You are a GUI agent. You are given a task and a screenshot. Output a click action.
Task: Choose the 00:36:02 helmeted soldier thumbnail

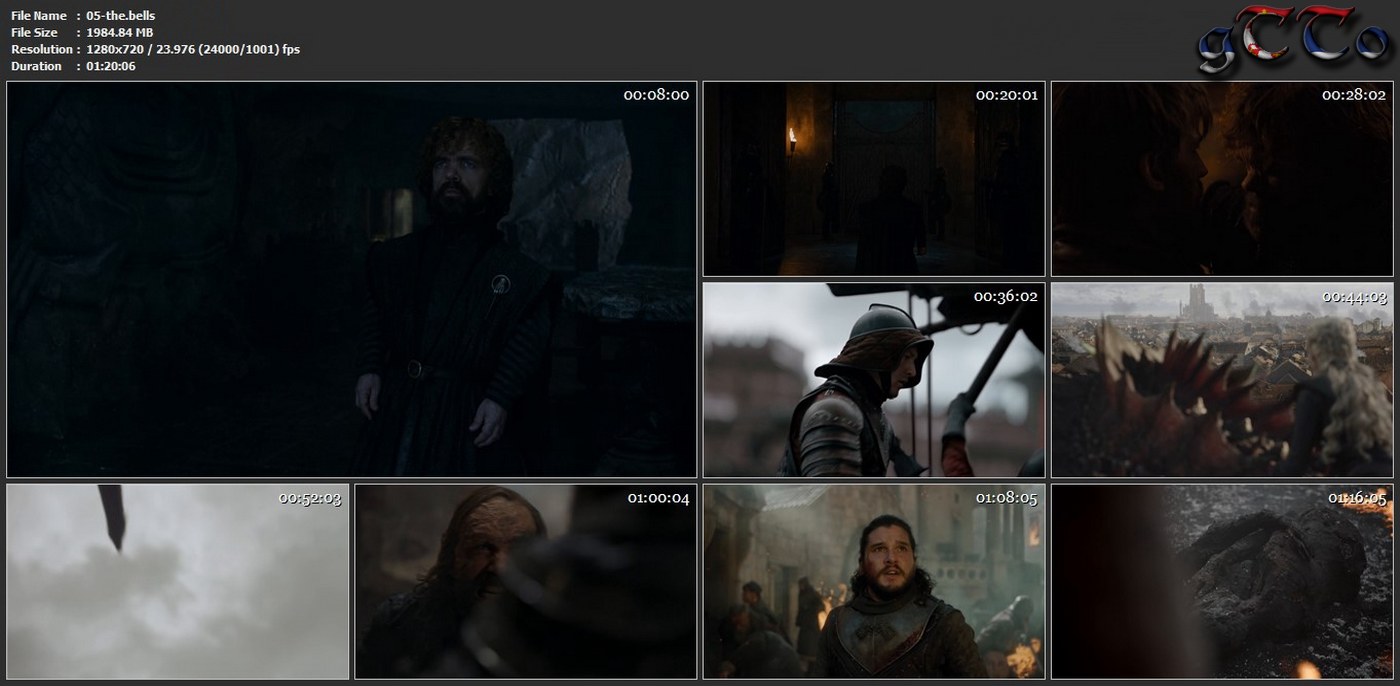pos(874,380)
